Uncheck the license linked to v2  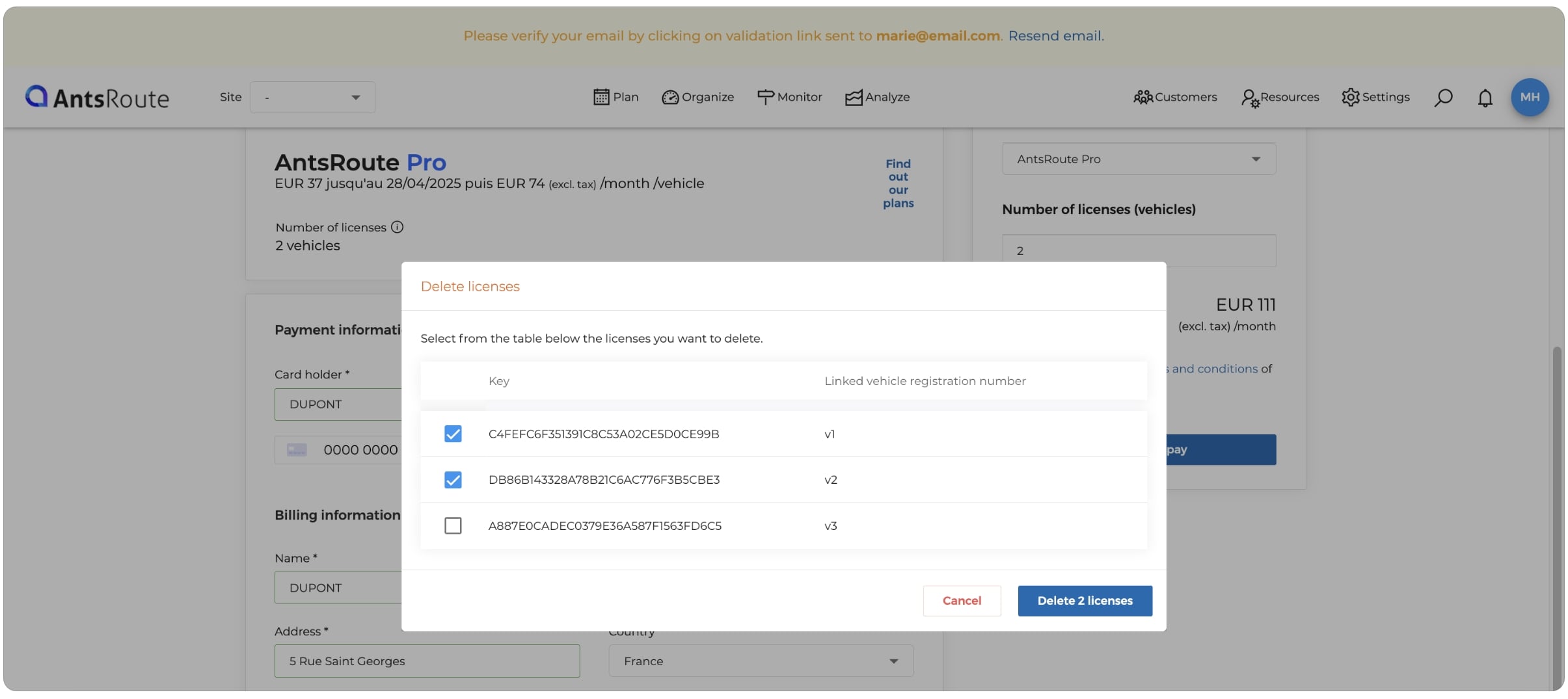[x=453, y=480]
